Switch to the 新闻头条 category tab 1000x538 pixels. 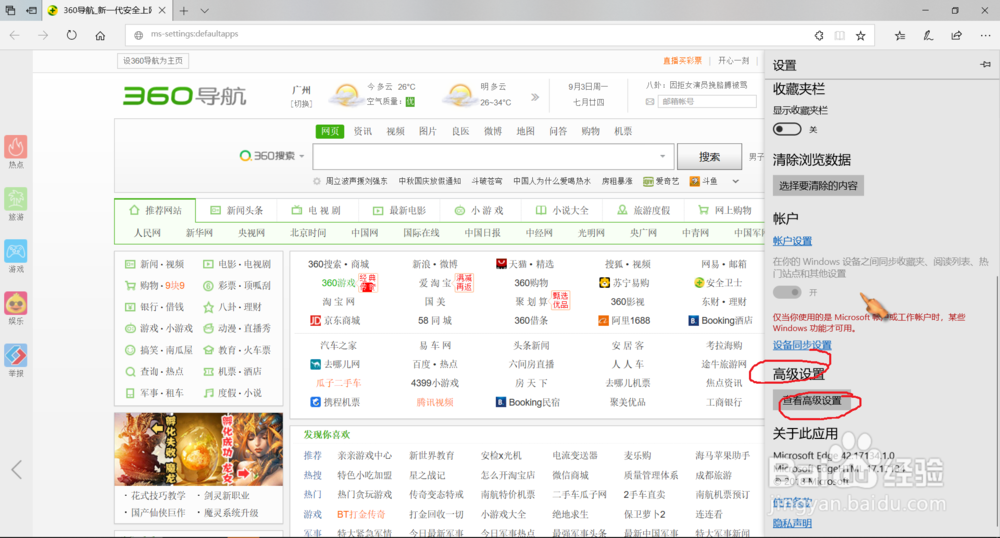236,210
